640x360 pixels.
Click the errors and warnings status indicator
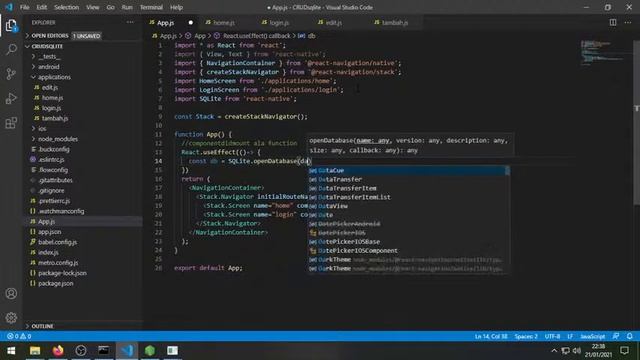[19, 336]
